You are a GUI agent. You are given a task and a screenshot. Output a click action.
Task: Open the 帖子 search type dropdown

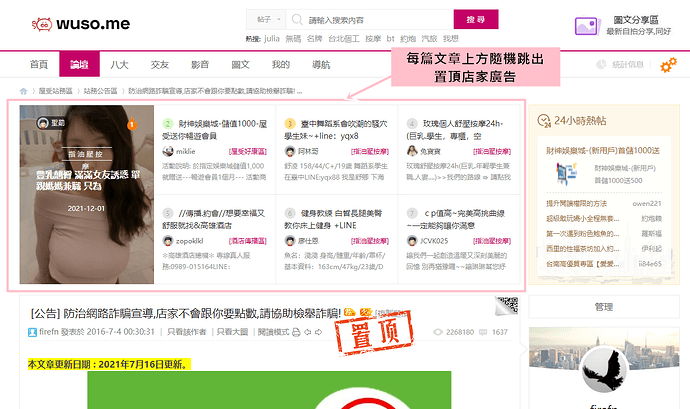268,19
